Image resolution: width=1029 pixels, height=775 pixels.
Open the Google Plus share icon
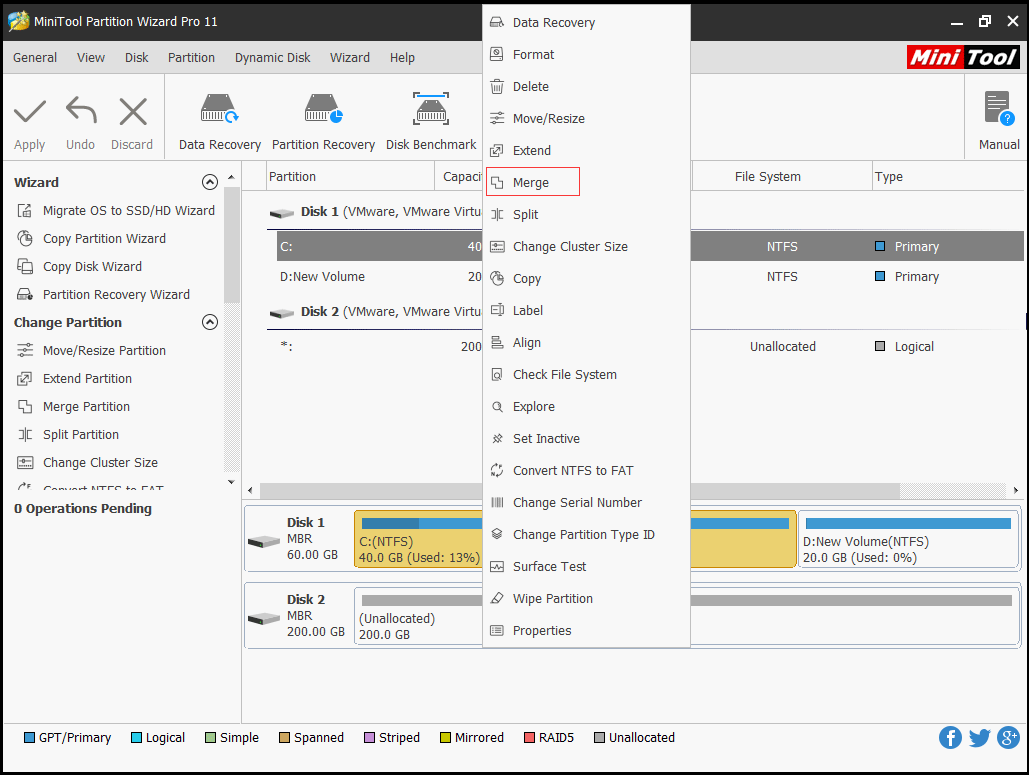pyautogui.click(x=1008, y=738)
